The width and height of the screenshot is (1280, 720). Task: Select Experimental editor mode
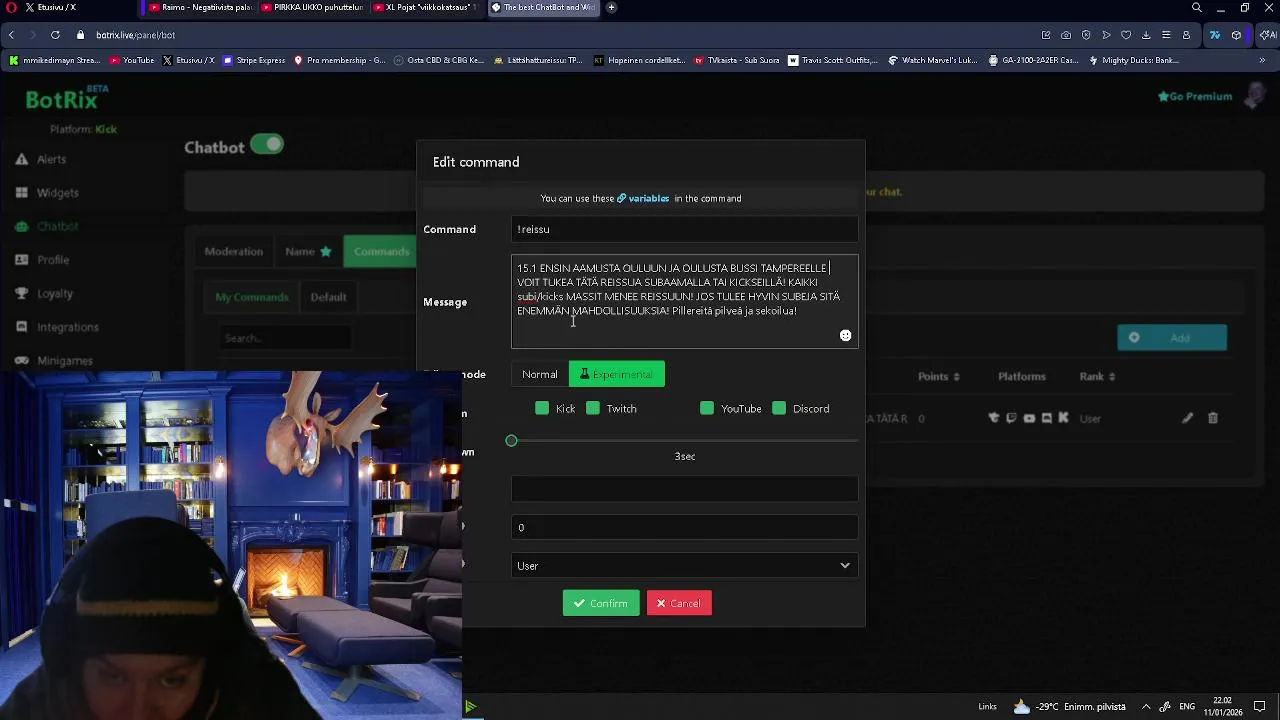(616, 374)
